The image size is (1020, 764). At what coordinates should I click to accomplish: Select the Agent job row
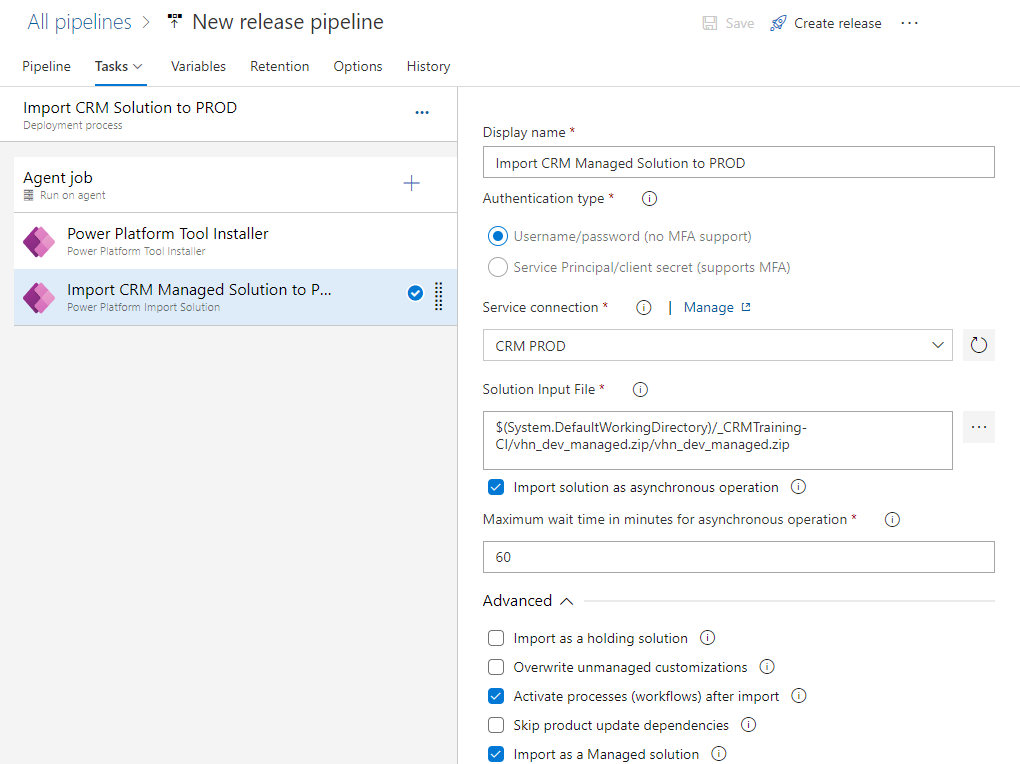pyautogui.click(x=235, y=184)
